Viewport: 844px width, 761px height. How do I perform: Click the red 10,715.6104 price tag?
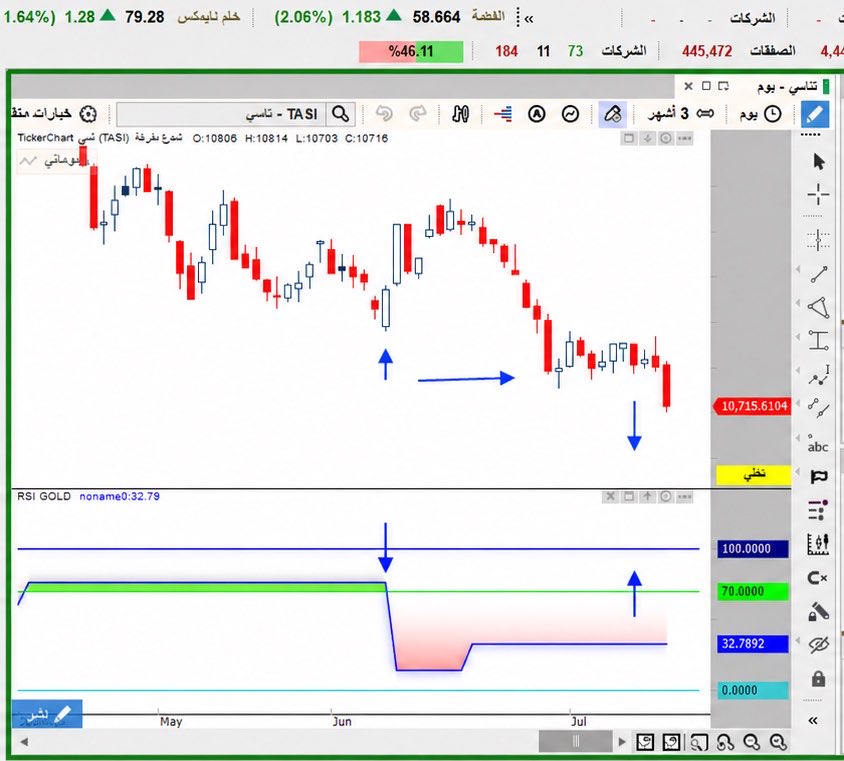[x=753, y=406]
